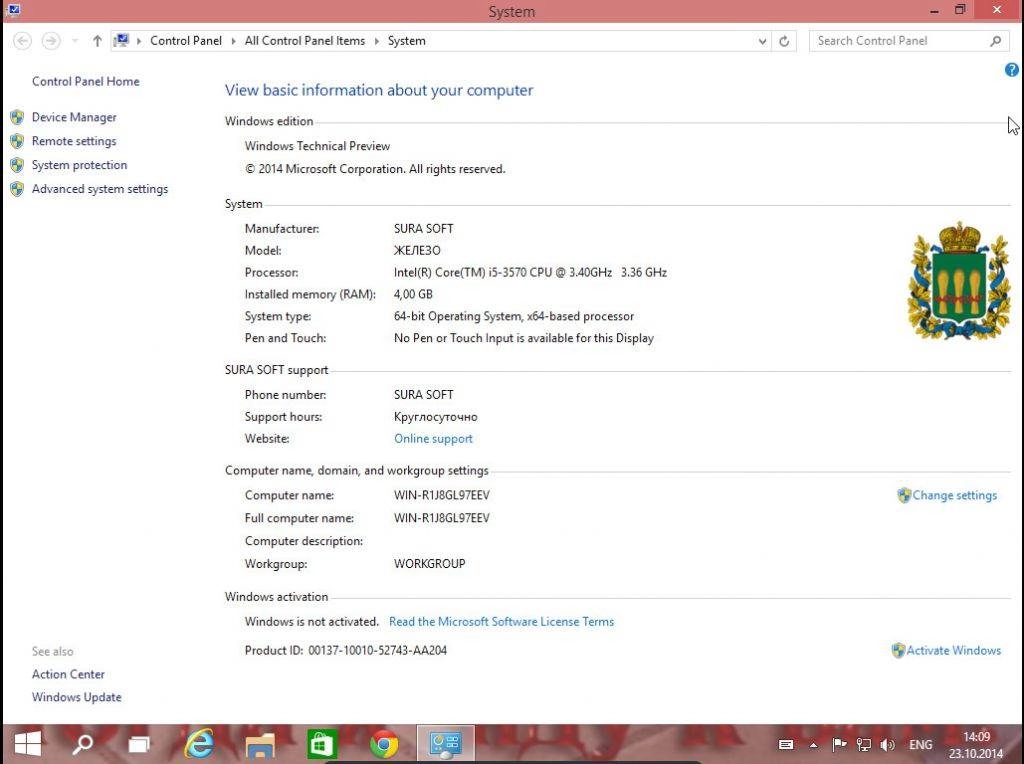
Task: Open the touch keyboard tray icon
Action: tap(786, 744)
